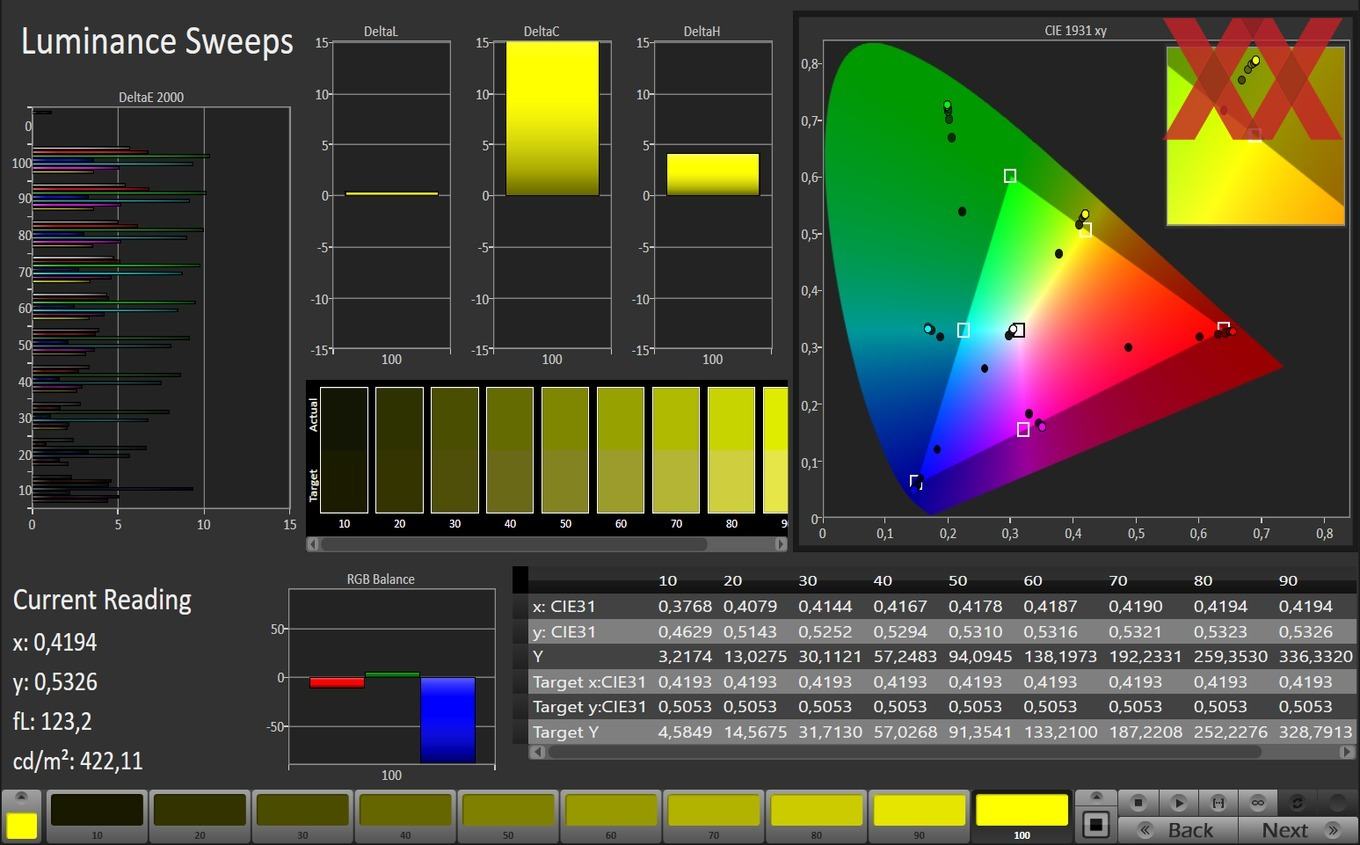
Task: Click the 'Target Y' row label
Action: (x=565, y=731)
